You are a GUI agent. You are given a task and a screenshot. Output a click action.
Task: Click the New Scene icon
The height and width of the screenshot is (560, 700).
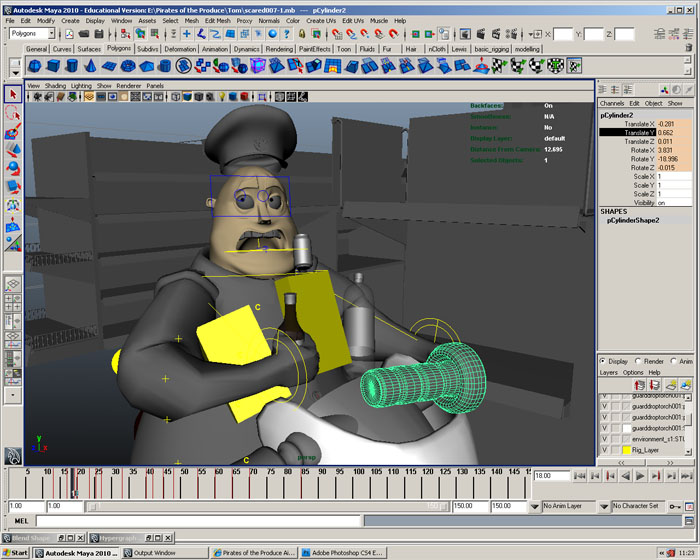[x=69, y=34]
